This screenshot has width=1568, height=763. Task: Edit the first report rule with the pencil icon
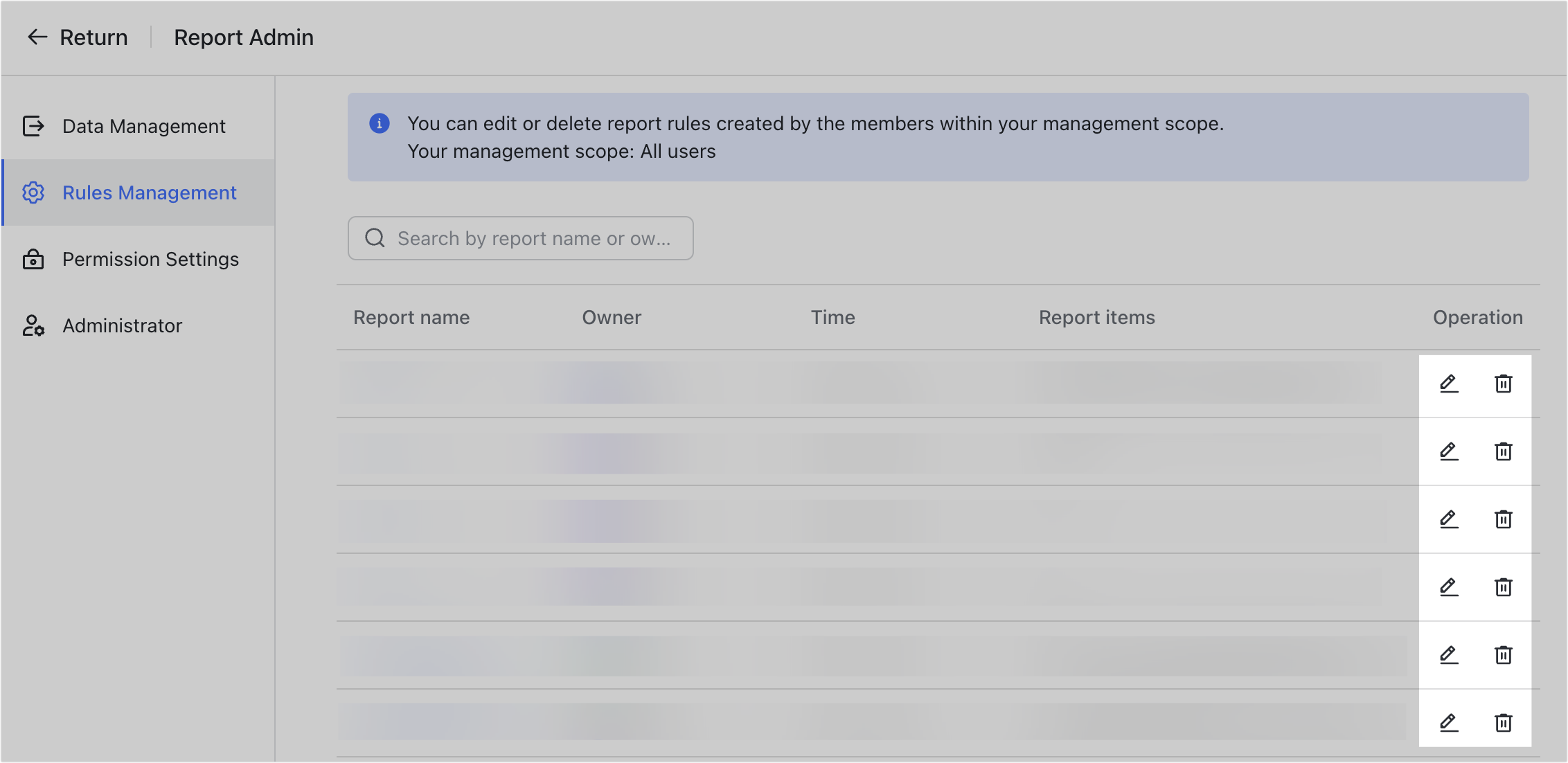(1448, 384)
